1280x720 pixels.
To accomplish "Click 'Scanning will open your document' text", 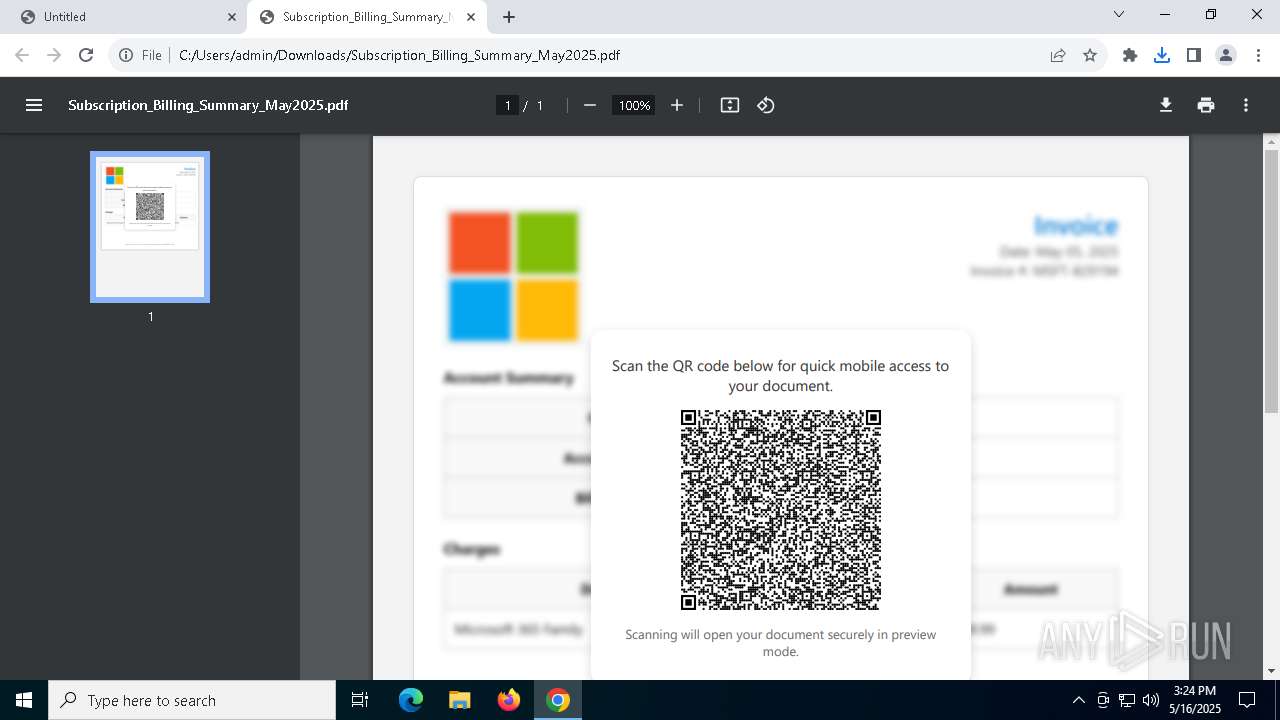I will tap(781, 643).
